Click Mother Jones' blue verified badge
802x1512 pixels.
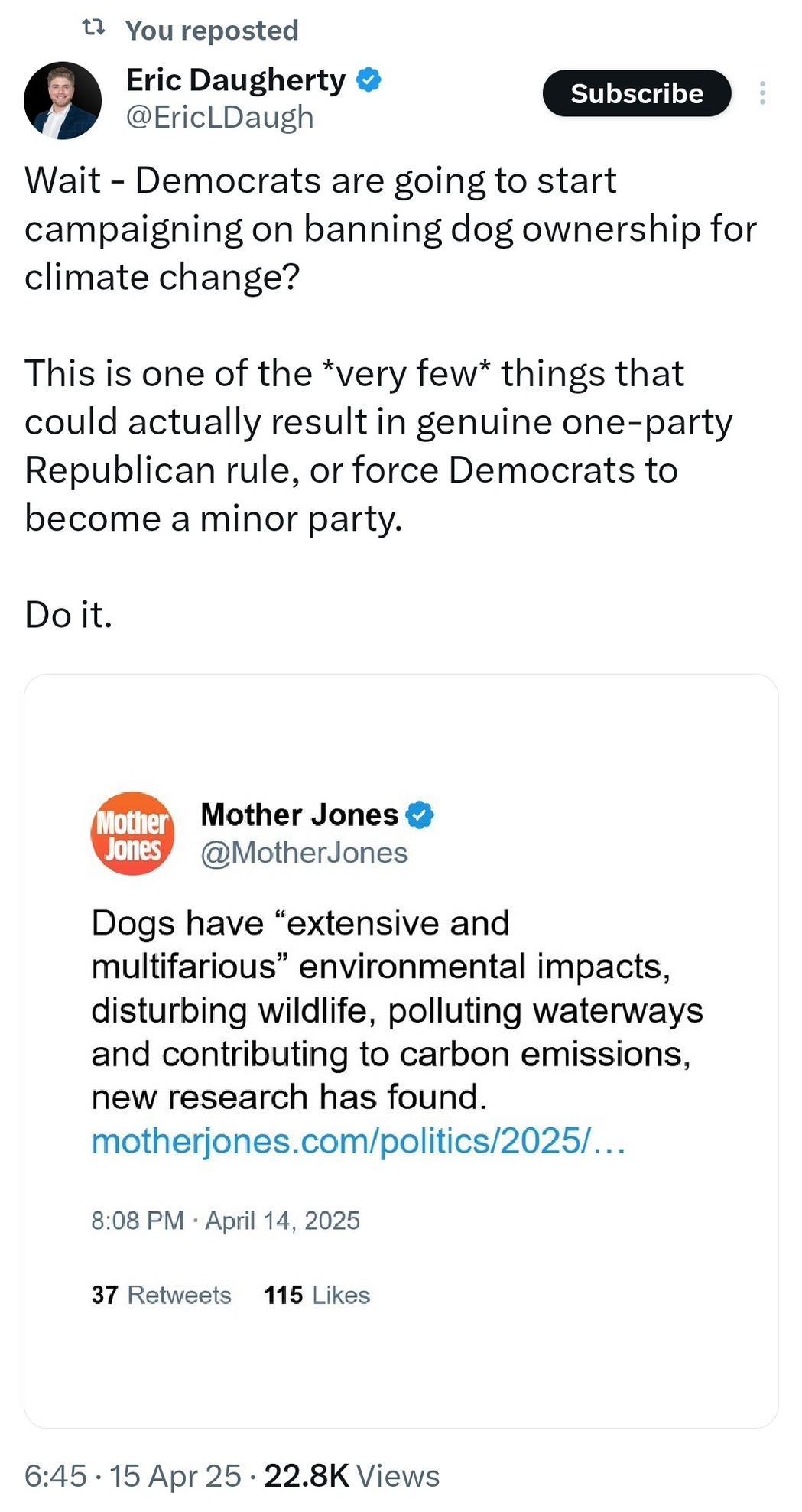pyautogui.click(x=419, y=815)
